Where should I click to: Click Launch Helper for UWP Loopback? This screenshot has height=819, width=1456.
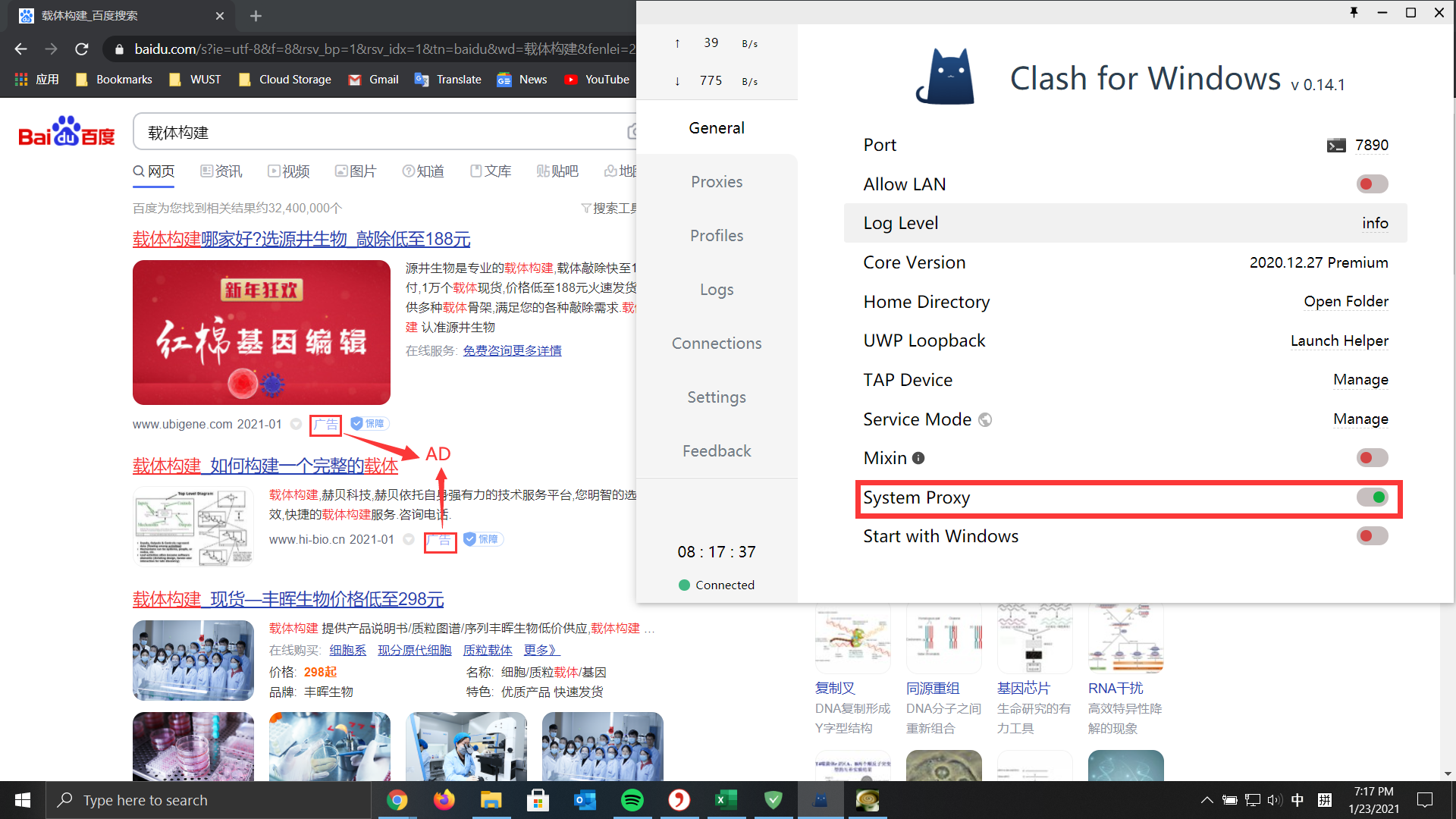tap(1339, 340)
